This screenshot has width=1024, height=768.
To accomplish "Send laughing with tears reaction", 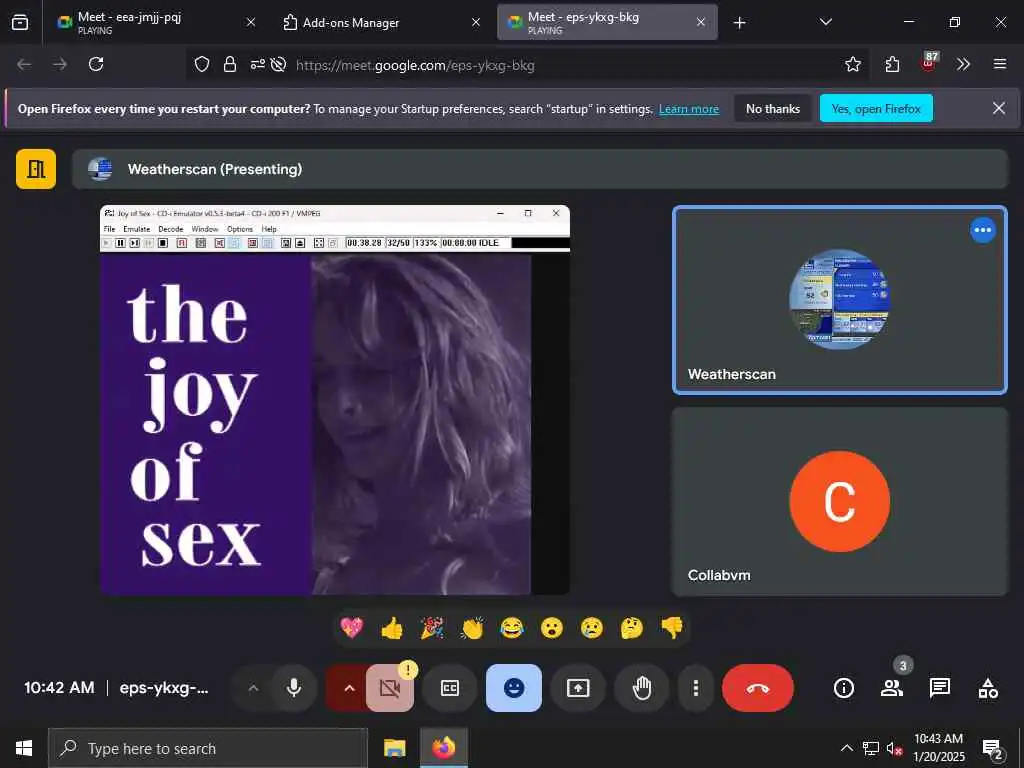I will (512, 628).
